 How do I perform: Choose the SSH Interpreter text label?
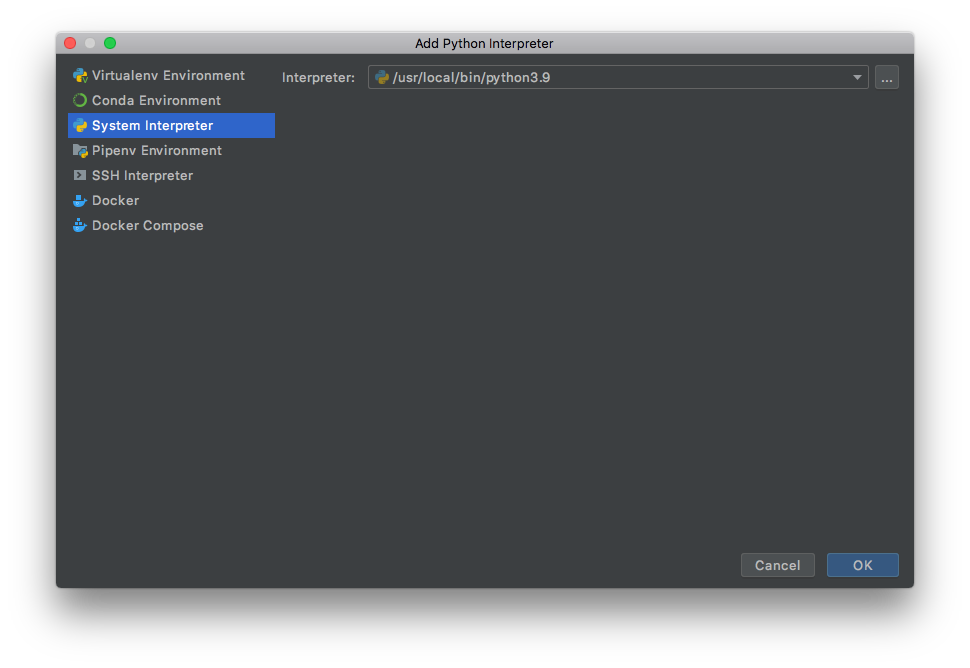(142, 176)
